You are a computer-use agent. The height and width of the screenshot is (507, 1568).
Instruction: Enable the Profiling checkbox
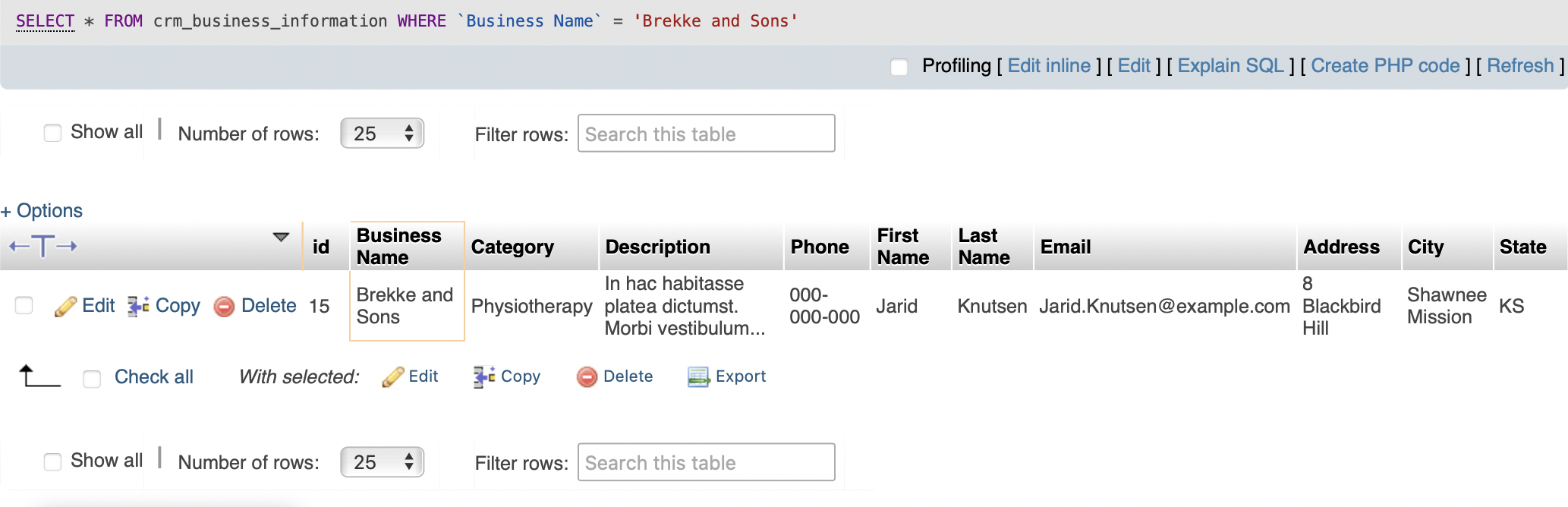tap(899, 67)
